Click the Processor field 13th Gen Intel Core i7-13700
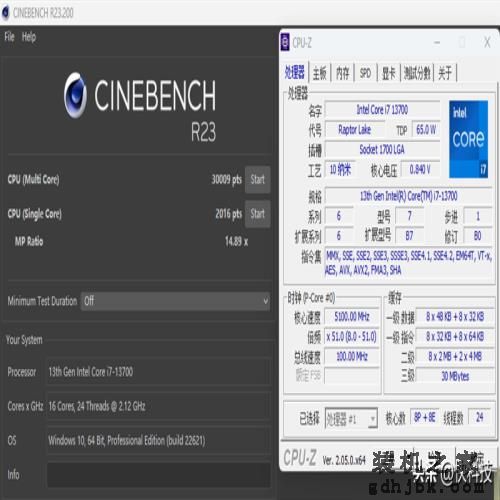Image resolution: width=500 pixels, height=500 pixels. point(159,371)
